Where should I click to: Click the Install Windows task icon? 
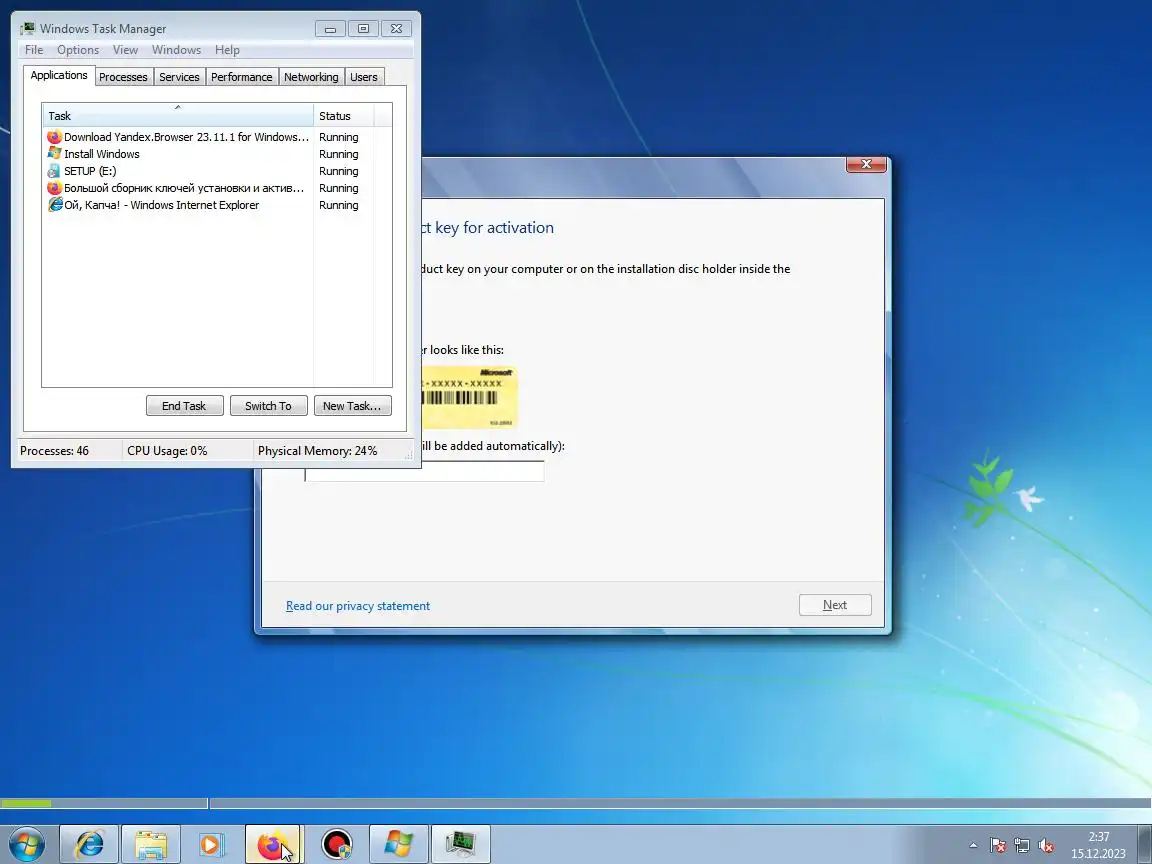pos(54,154)
